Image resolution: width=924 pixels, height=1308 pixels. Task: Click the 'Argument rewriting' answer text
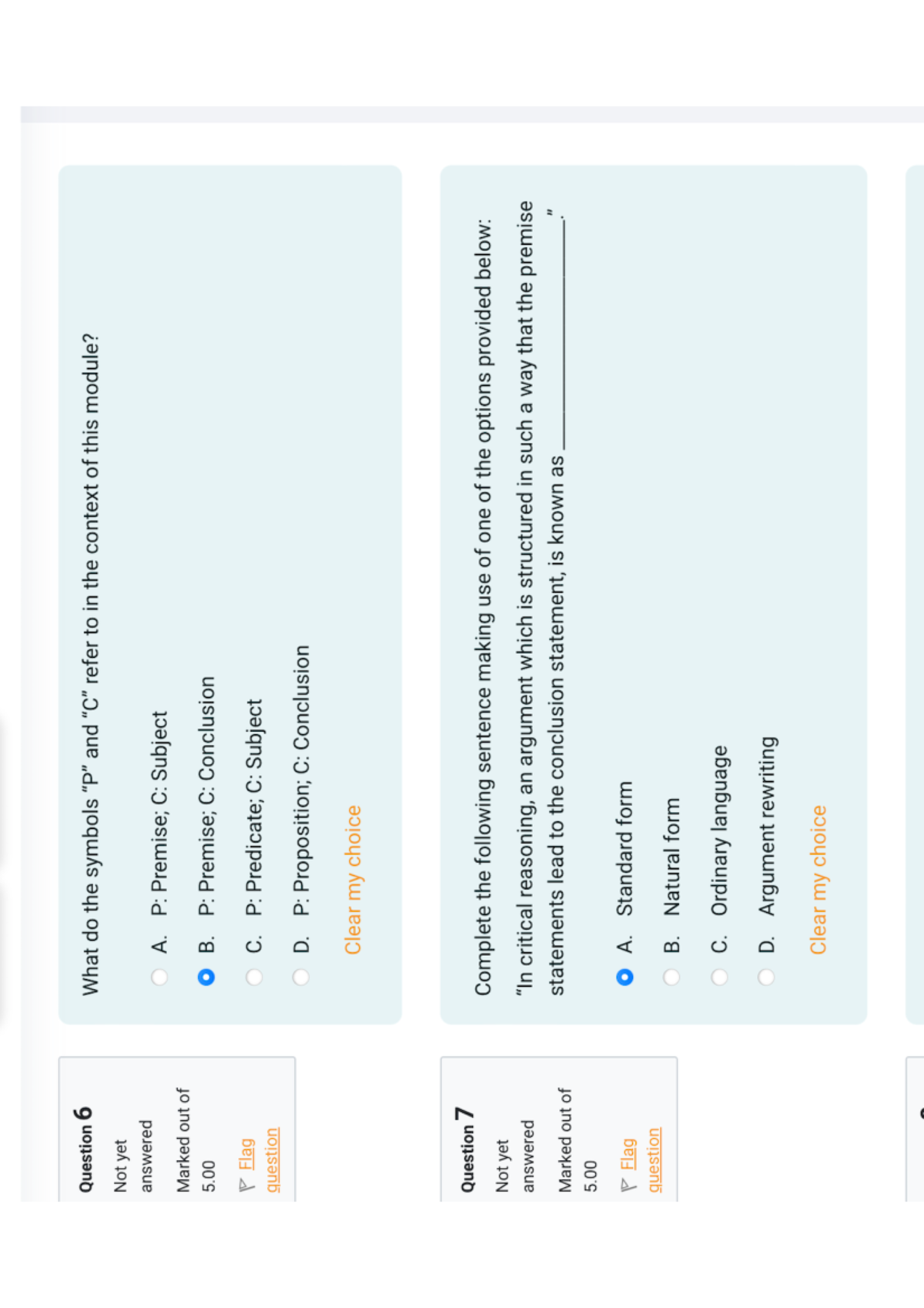(x=767, y=826)
